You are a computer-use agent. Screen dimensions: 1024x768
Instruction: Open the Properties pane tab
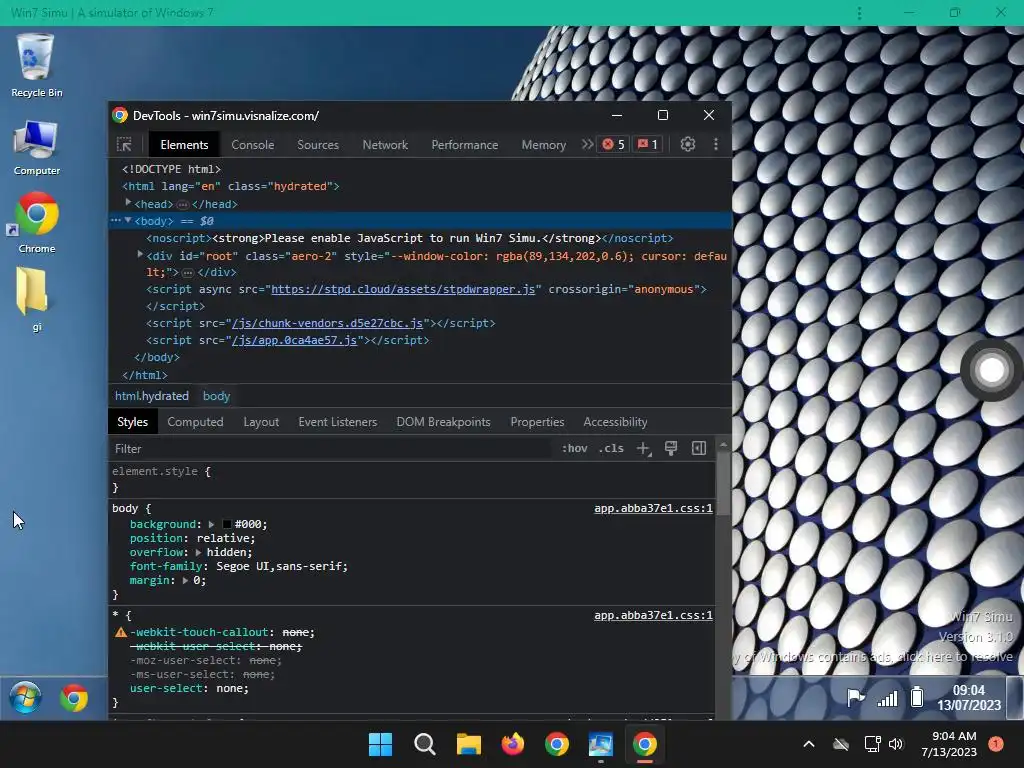(x=537, y=422)
